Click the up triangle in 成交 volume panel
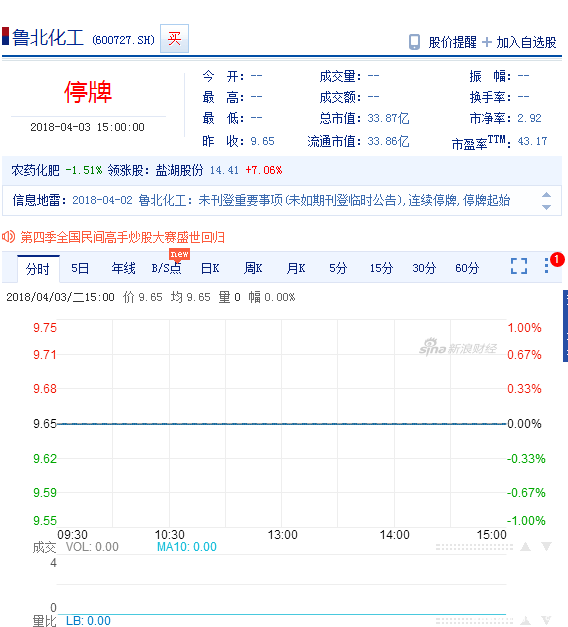The image size is (568, 627). 525,547
